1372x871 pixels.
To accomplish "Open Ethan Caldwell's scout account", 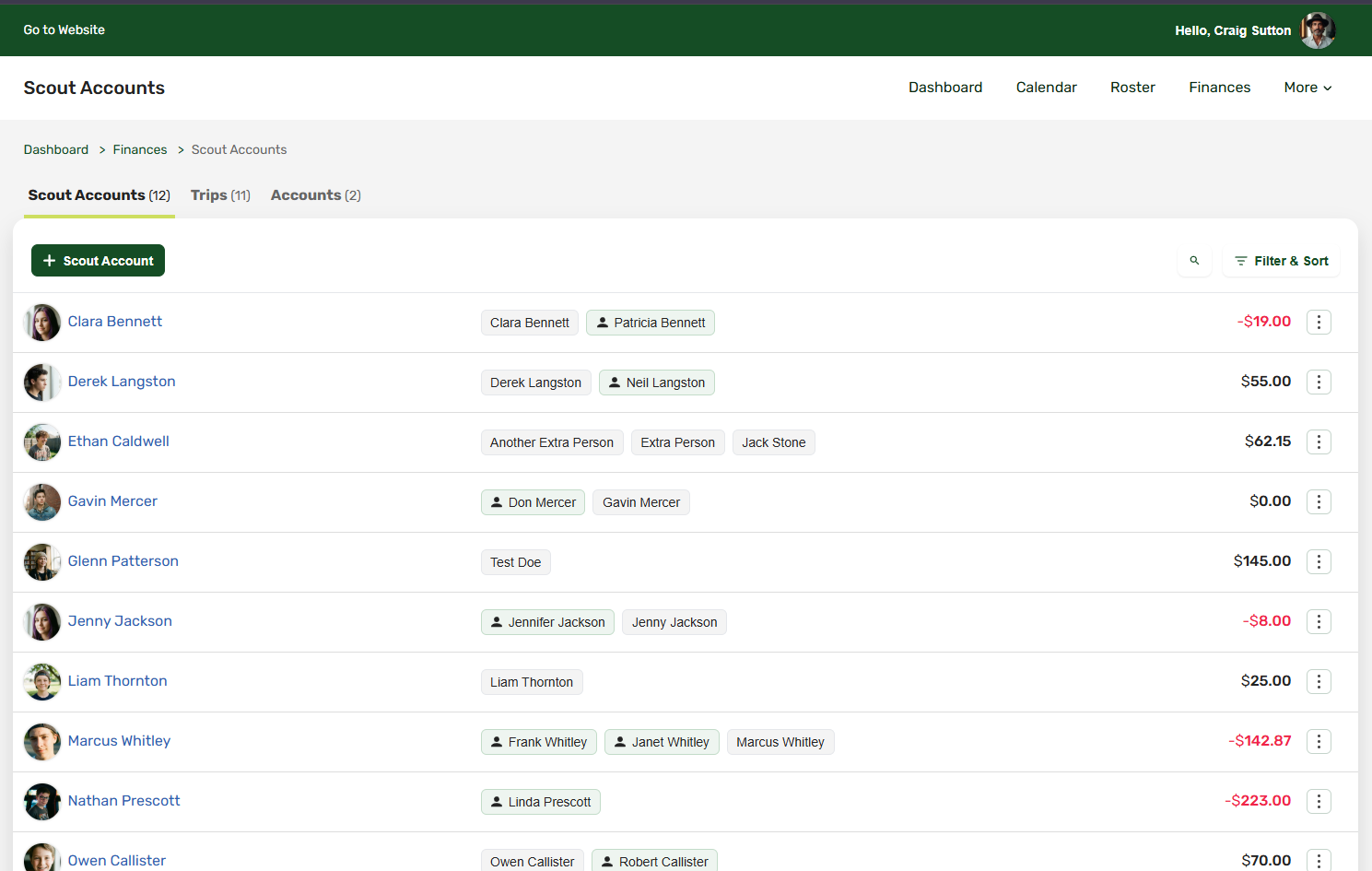I will click(x=119, y=441).
